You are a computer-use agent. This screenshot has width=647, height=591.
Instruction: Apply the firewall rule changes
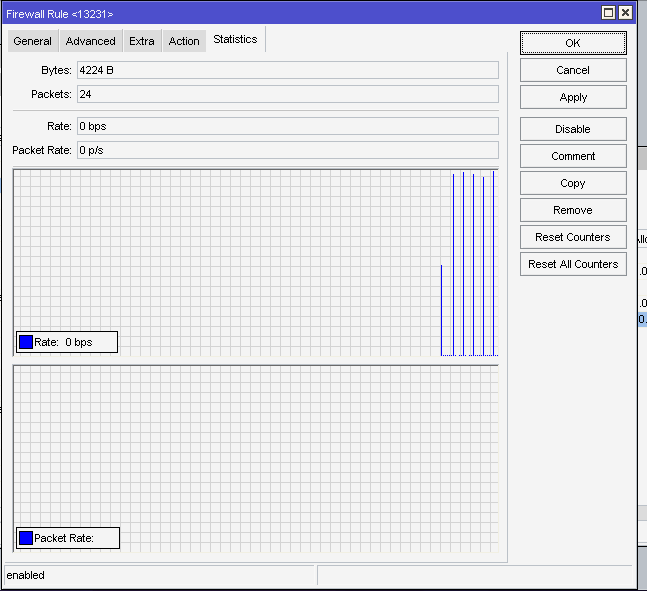(x=573, y=97)
